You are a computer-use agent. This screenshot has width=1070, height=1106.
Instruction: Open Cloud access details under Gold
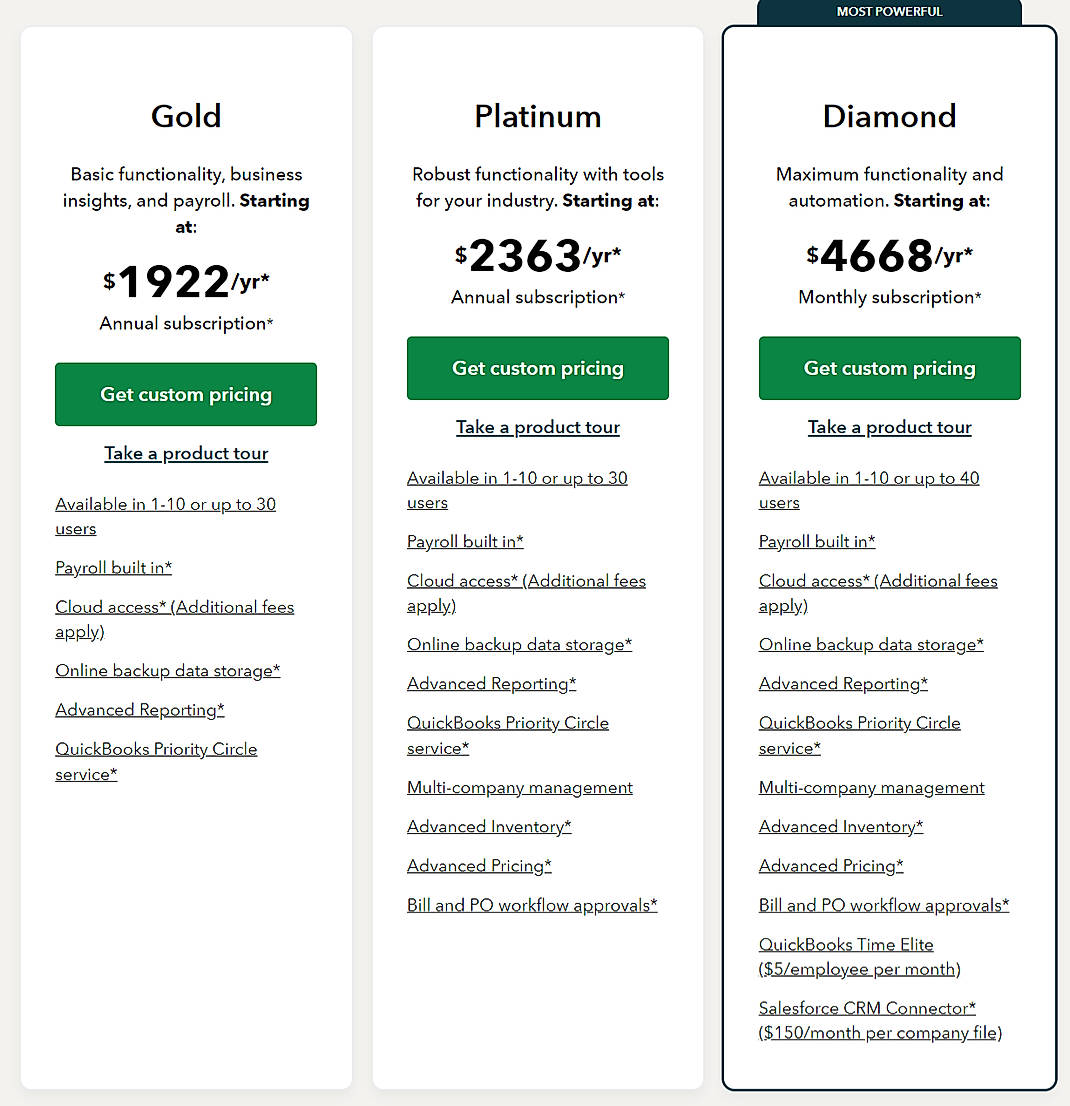[x=174, y=607]
